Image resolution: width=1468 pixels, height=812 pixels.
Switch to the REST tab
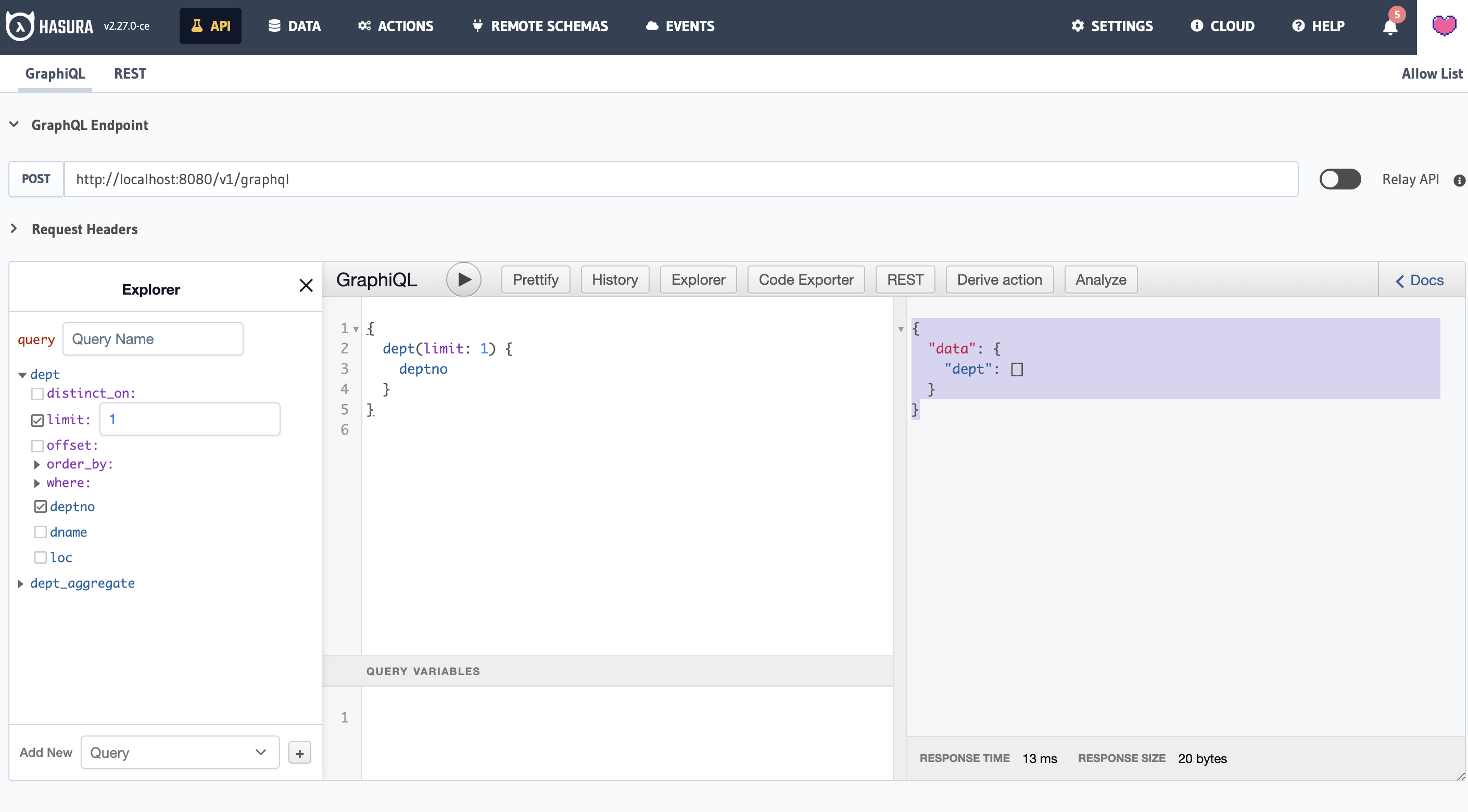130,73
